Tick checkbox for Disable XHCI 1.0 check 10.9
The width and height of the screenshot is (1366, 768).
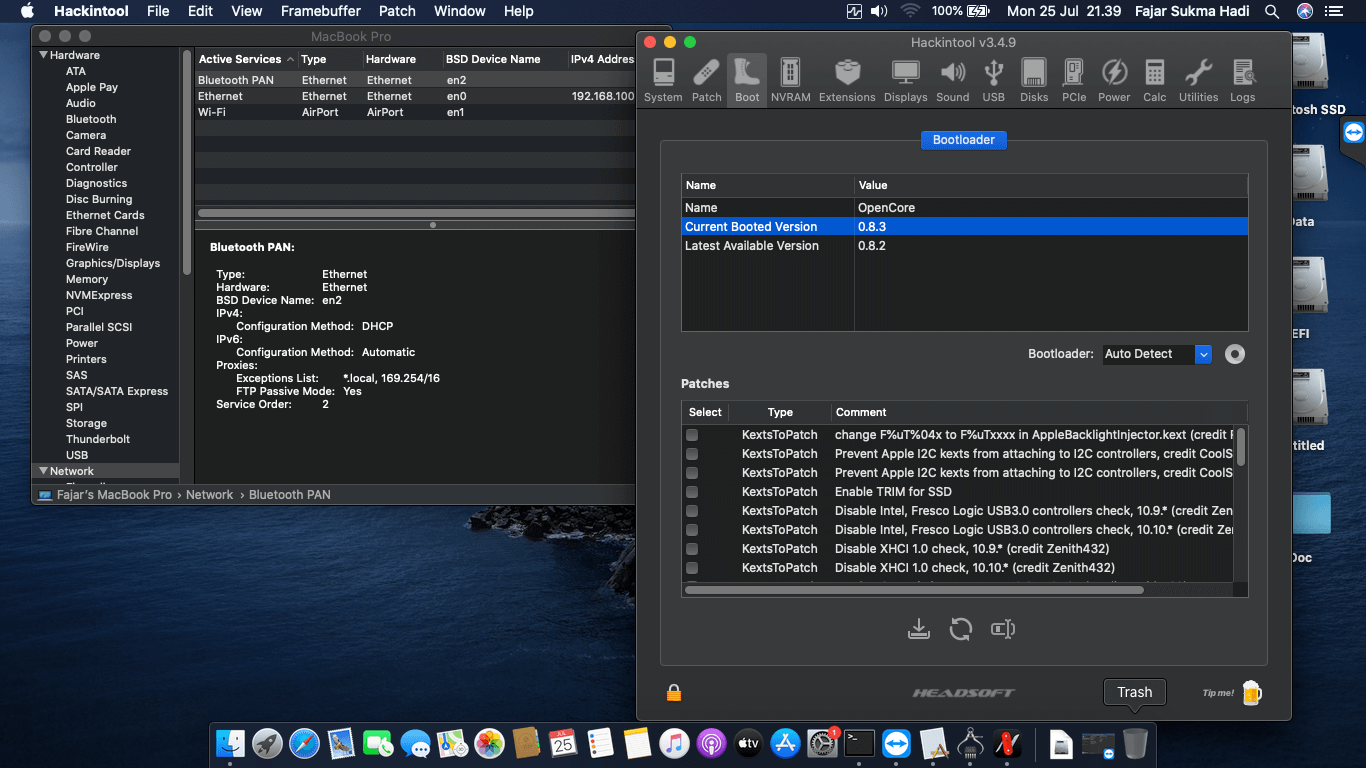pos(692,549)
